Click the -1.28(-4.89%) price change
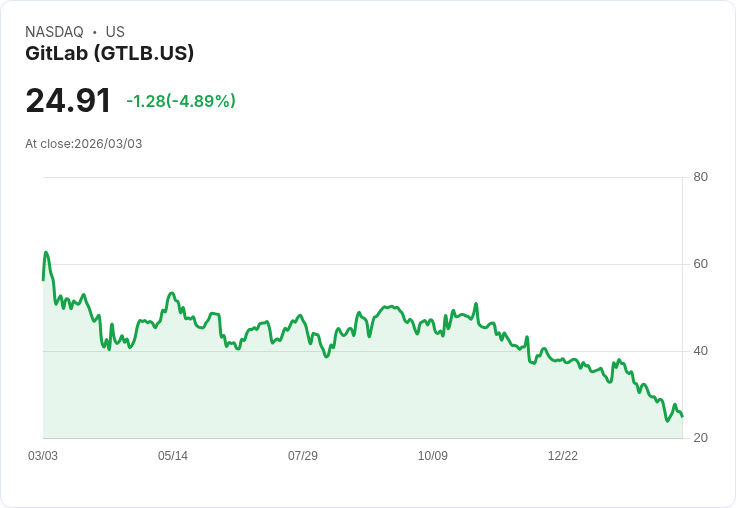Viewport: 736px width, 508px height. pos(181,101)
